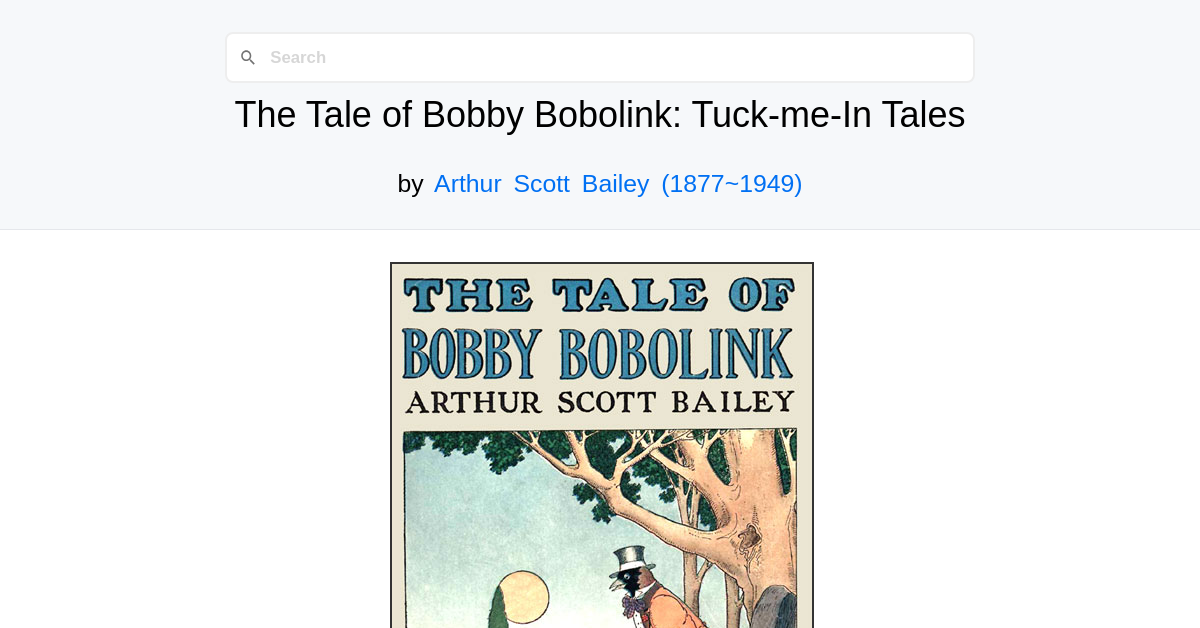Click the word 'by' before the author name

pyautogui.click(x=410, y=184)
